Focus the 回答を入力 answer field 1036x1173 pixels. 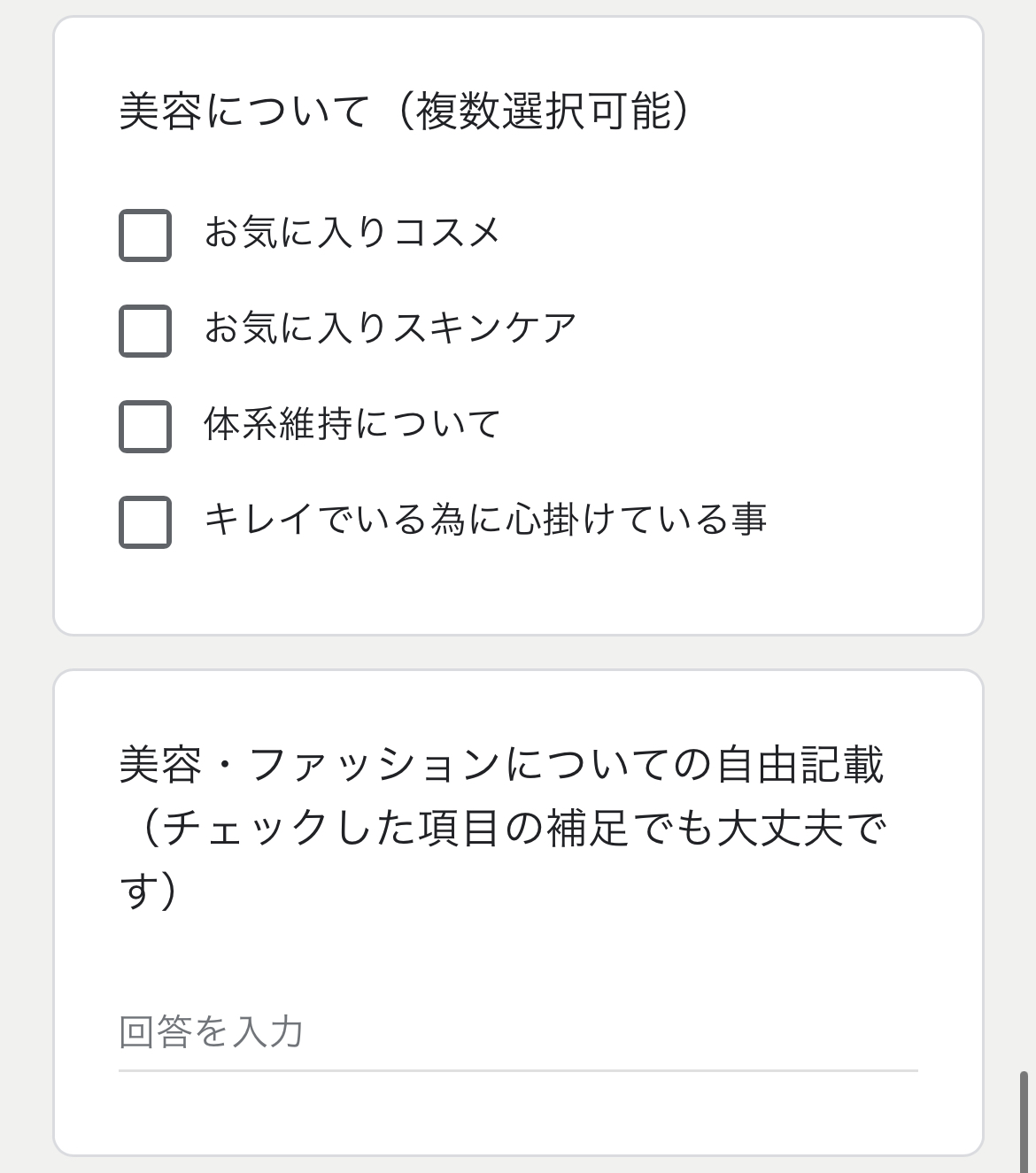coord(517,1032)
